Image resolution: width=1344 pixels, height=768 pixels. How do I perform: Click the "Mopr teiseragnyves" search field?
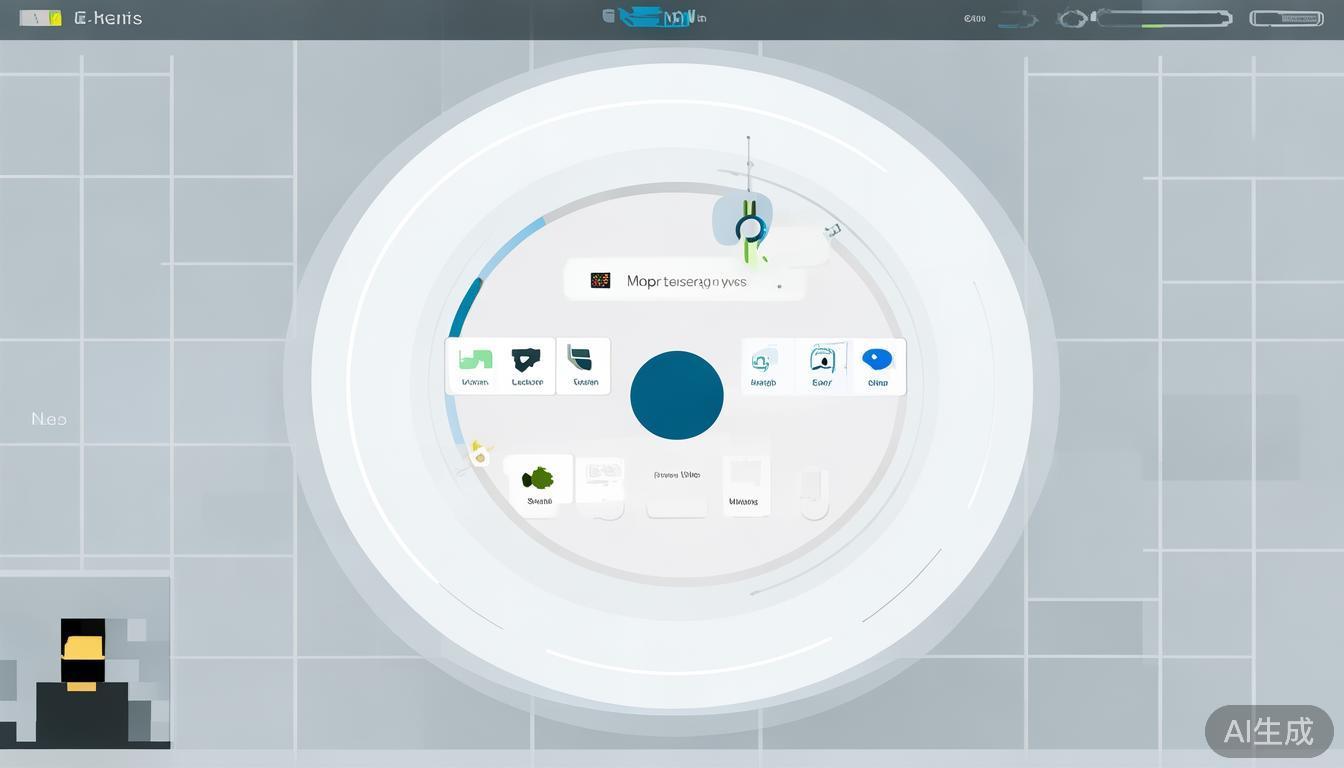686,282
